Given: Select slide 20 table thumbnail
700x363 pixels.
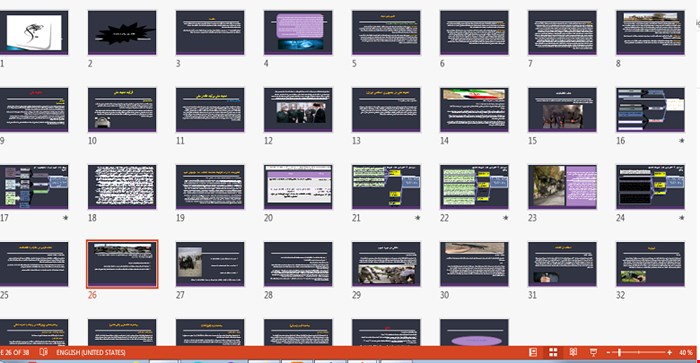Looking at the screenshot, I should (x=298, y=187).
